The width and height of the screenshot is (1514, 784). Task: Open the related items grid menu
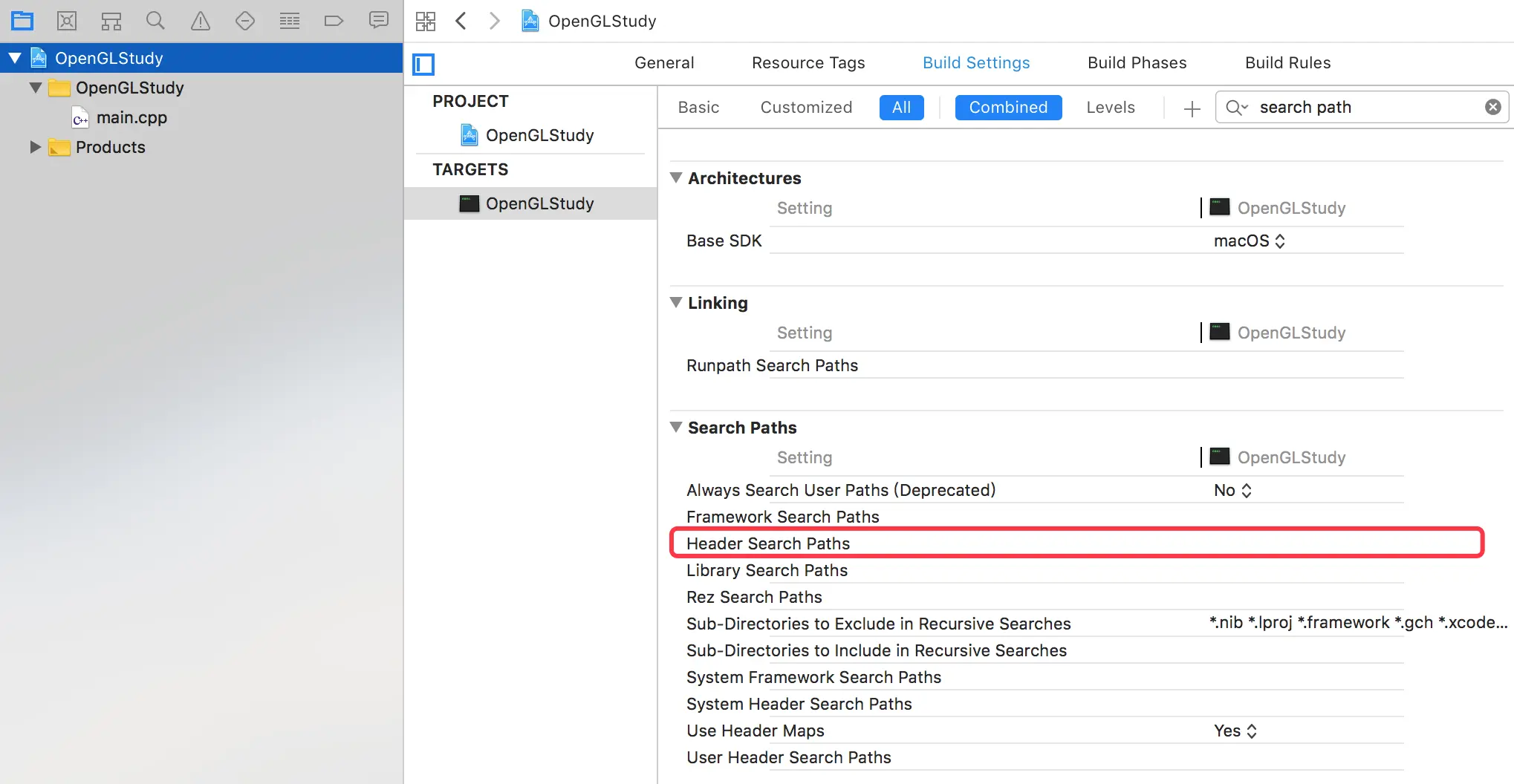pos(426,21)
